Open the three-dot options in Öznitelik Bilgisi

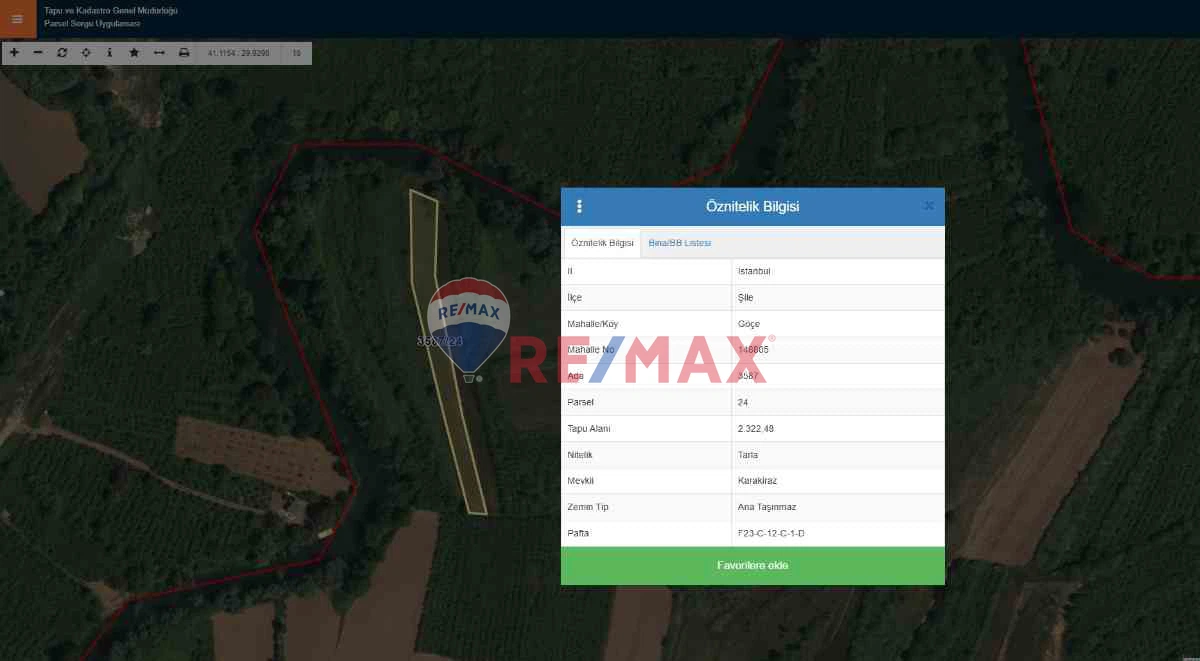[x=579, y=207]
